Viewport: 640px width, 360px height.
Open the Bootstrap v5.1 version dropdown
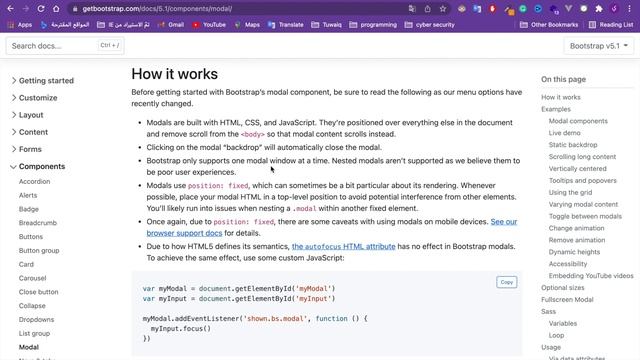(x=599, y=46)
